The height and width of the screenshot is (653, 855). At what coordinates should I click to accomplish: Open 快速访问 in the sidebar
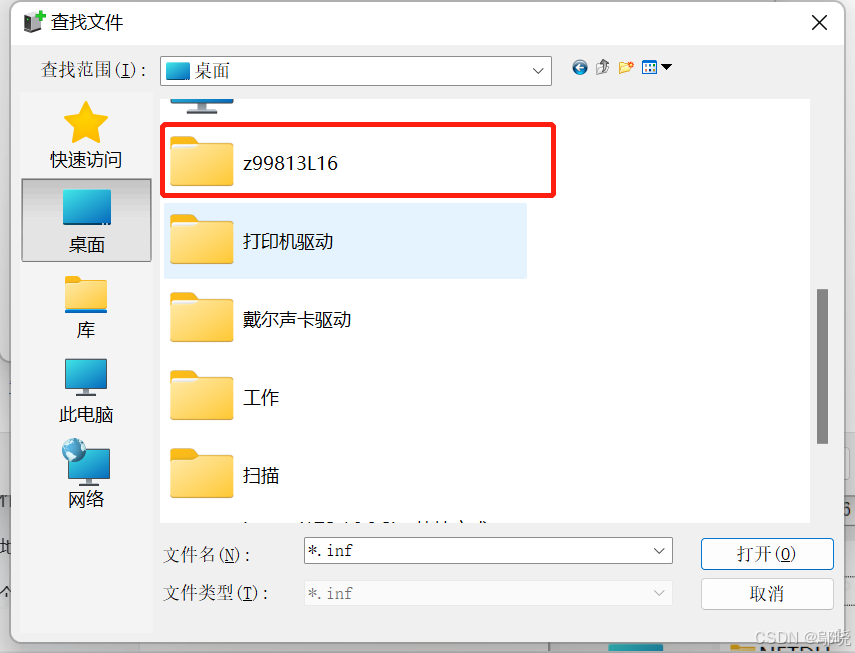coord(86,135)
